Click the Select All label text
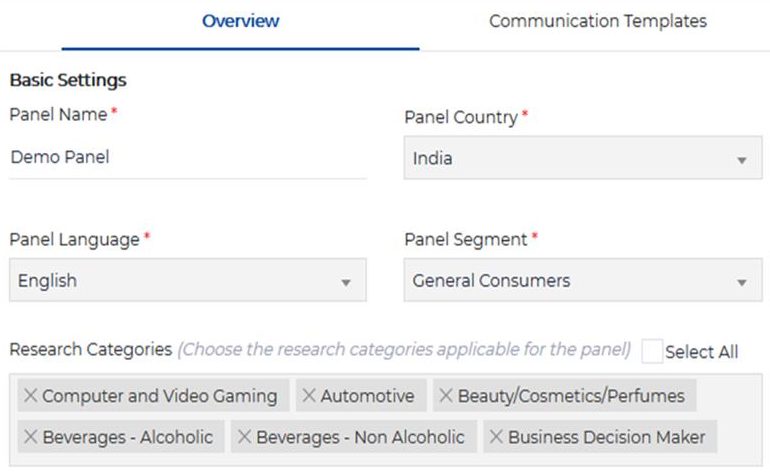The width and height of the screenshot is (770, 473). pos(701,352)
